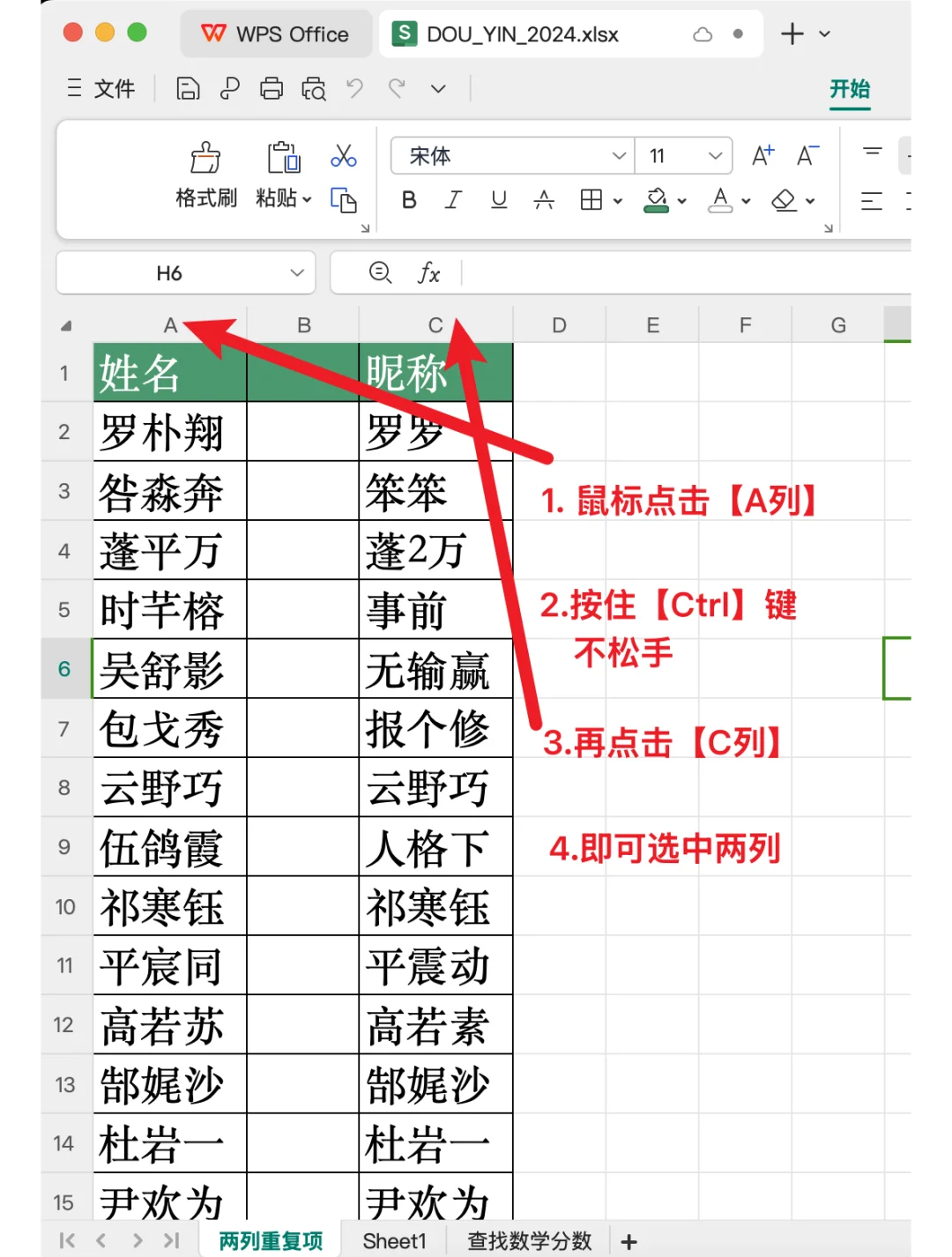Toggle Strikethrough formatting

coord(544,200)
